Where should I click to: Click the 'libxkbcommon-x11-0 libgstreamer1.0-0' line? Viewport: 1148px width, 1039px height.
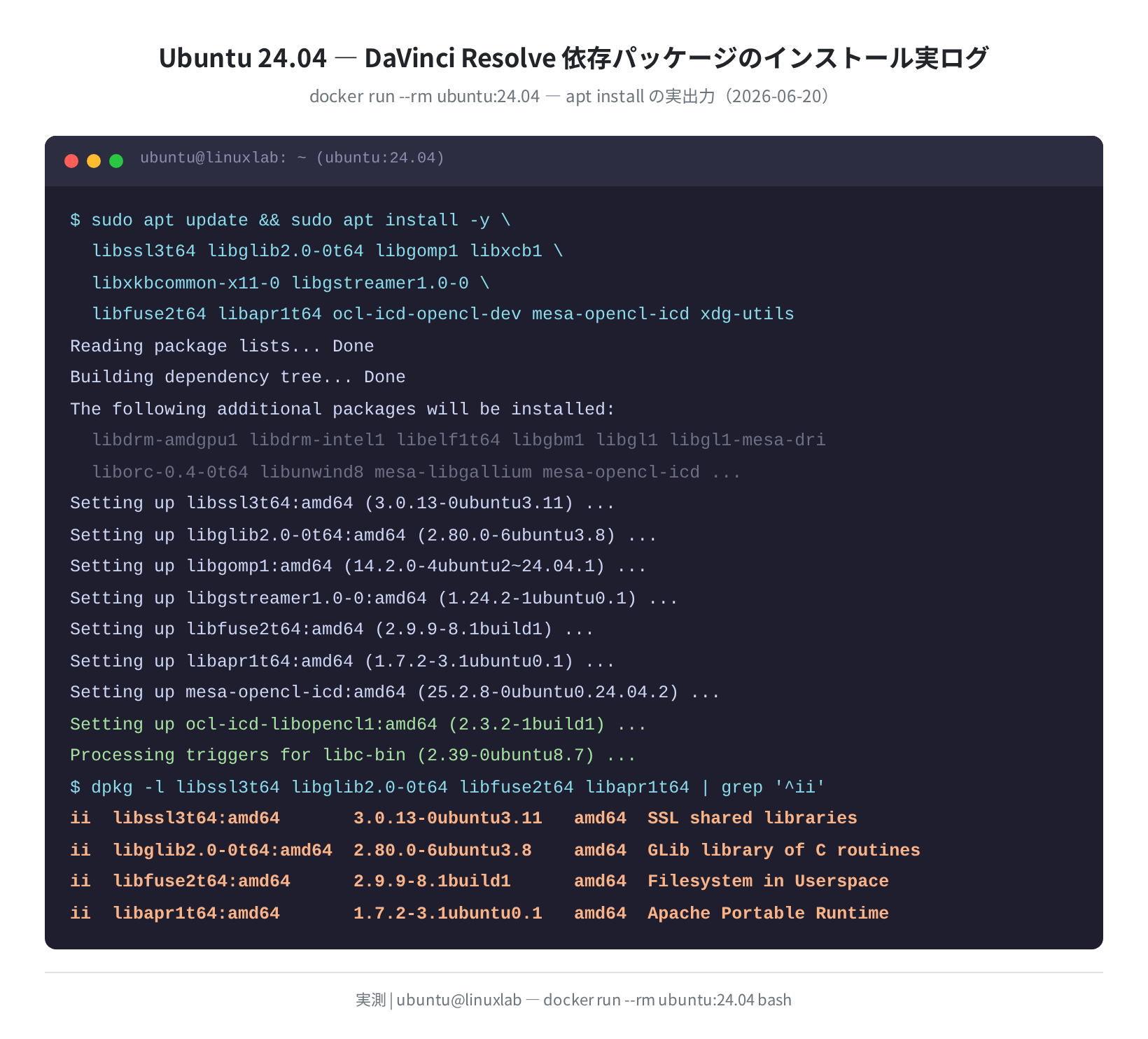(x=291, y=283)
